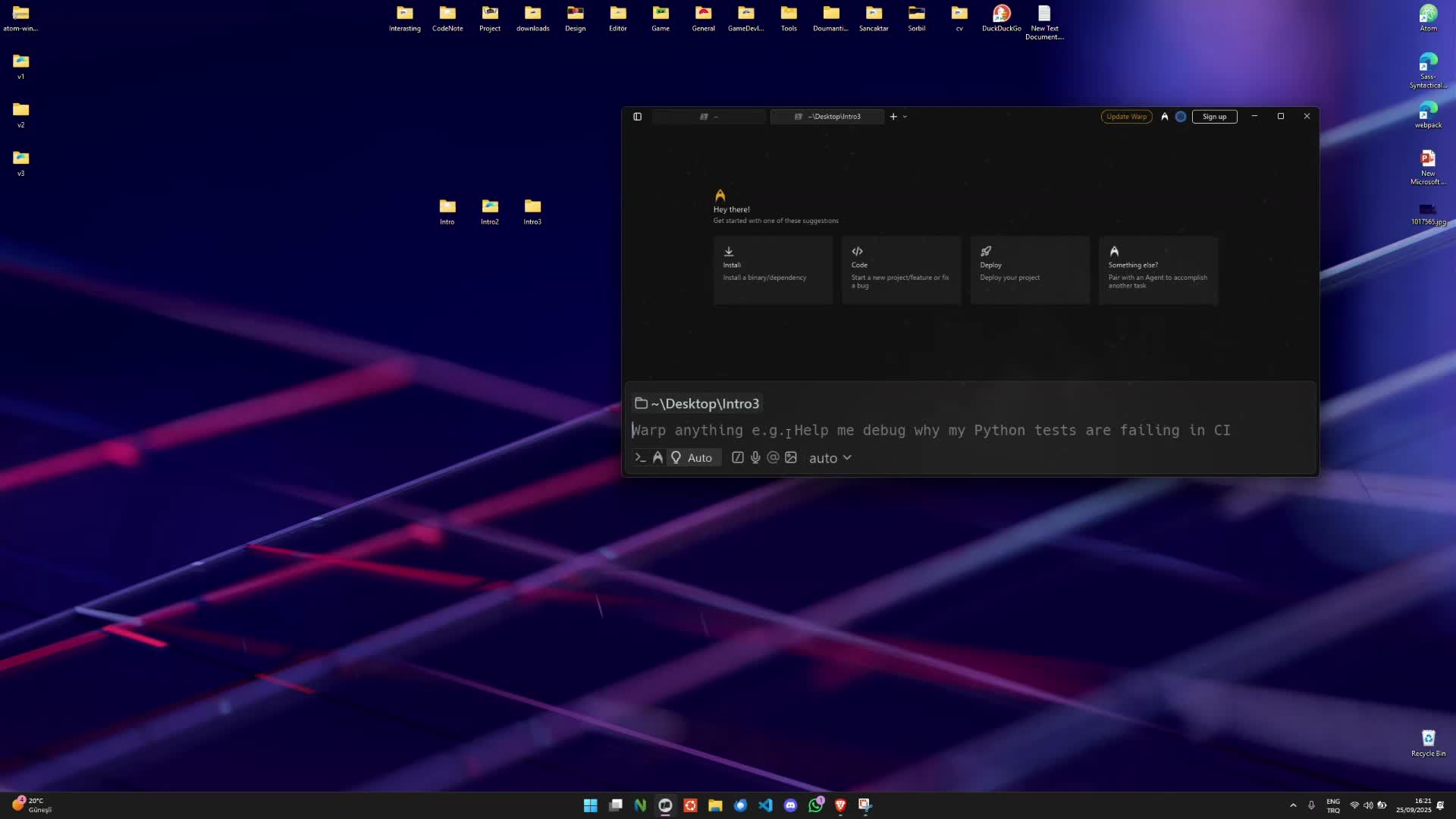Viewport: 1456px width, 819px height.
Task: Choose the Deploy suggestion card
Action: click(1029, 270)
